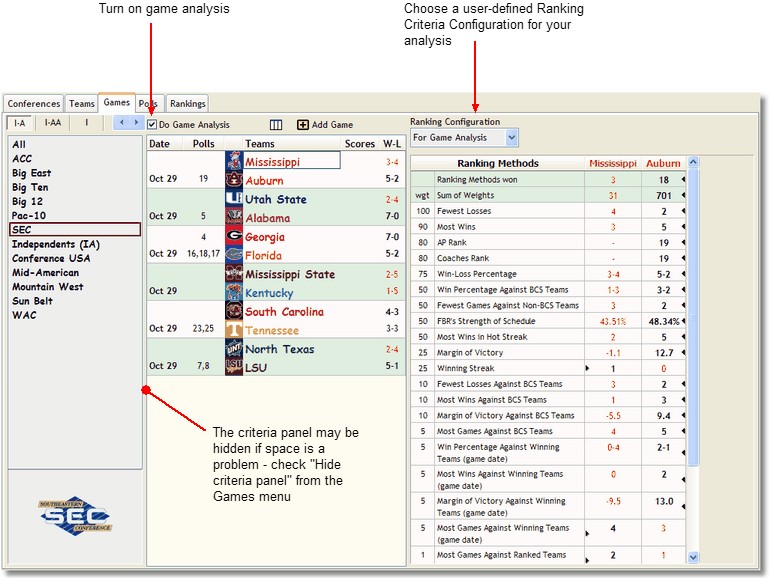Click the Fewest Losses ranking method row
This screenshot has height=581, width=771.
(x=548, y=211)
